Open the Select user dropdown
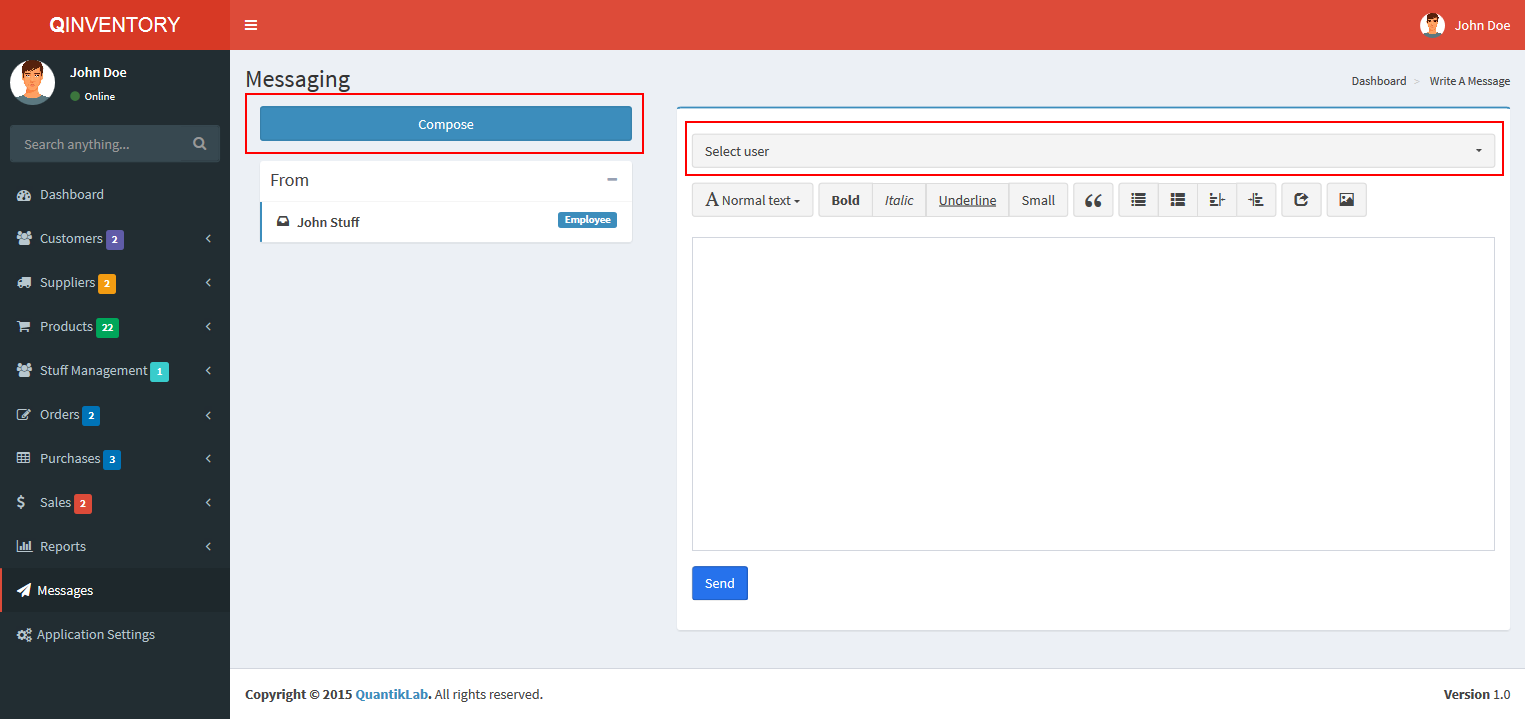Viewport: 1525px width, 719px height. (x=1093, y=151)
